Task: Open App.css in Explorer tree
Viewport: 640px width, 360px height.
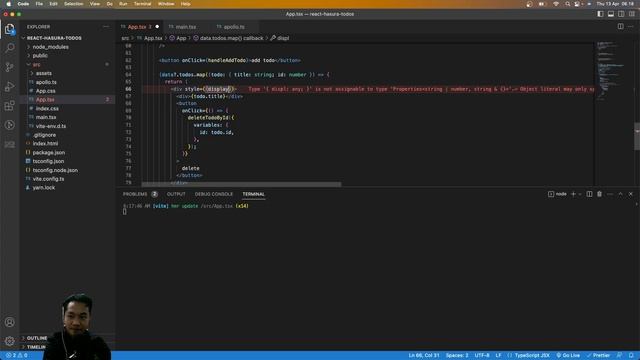Action: (45, 91)
